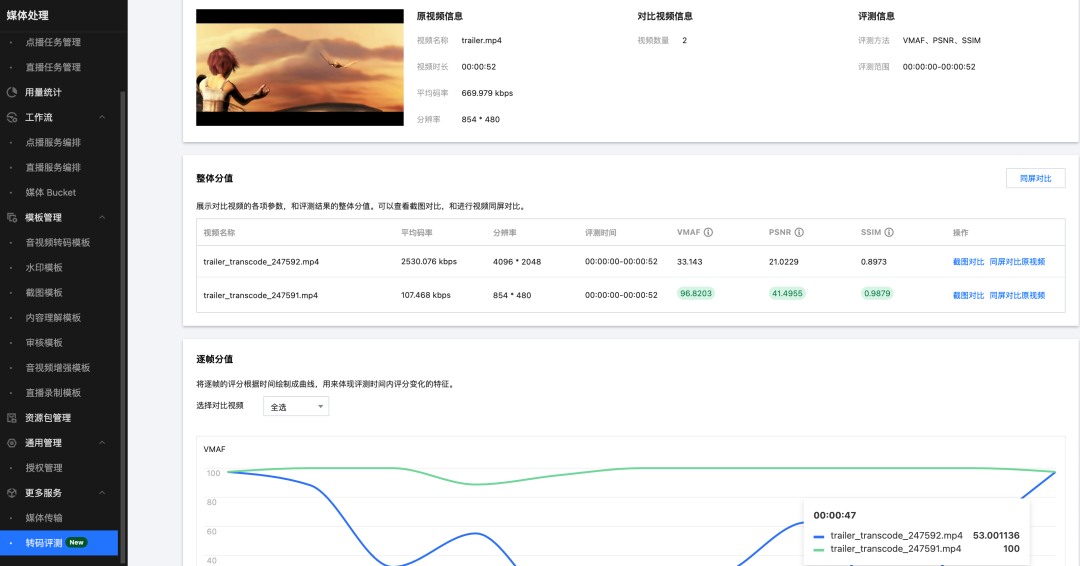Open 审核模板 in sidebar

coord(44,343)
